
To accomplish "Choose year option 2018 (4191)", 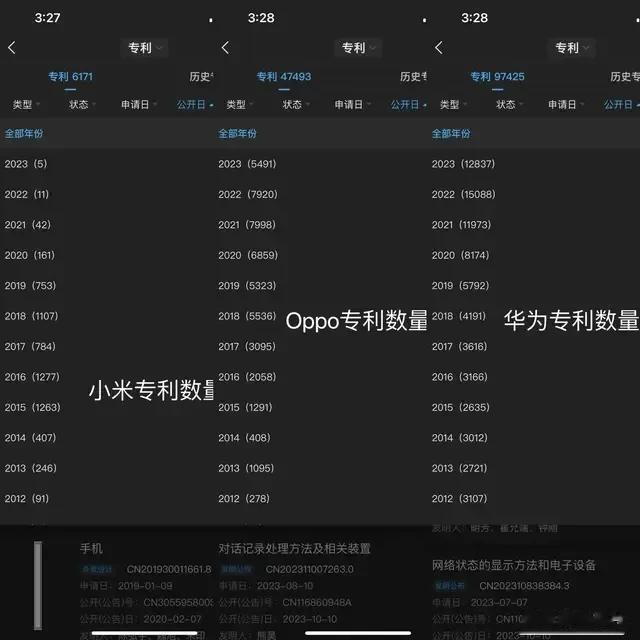I will 459,316.
